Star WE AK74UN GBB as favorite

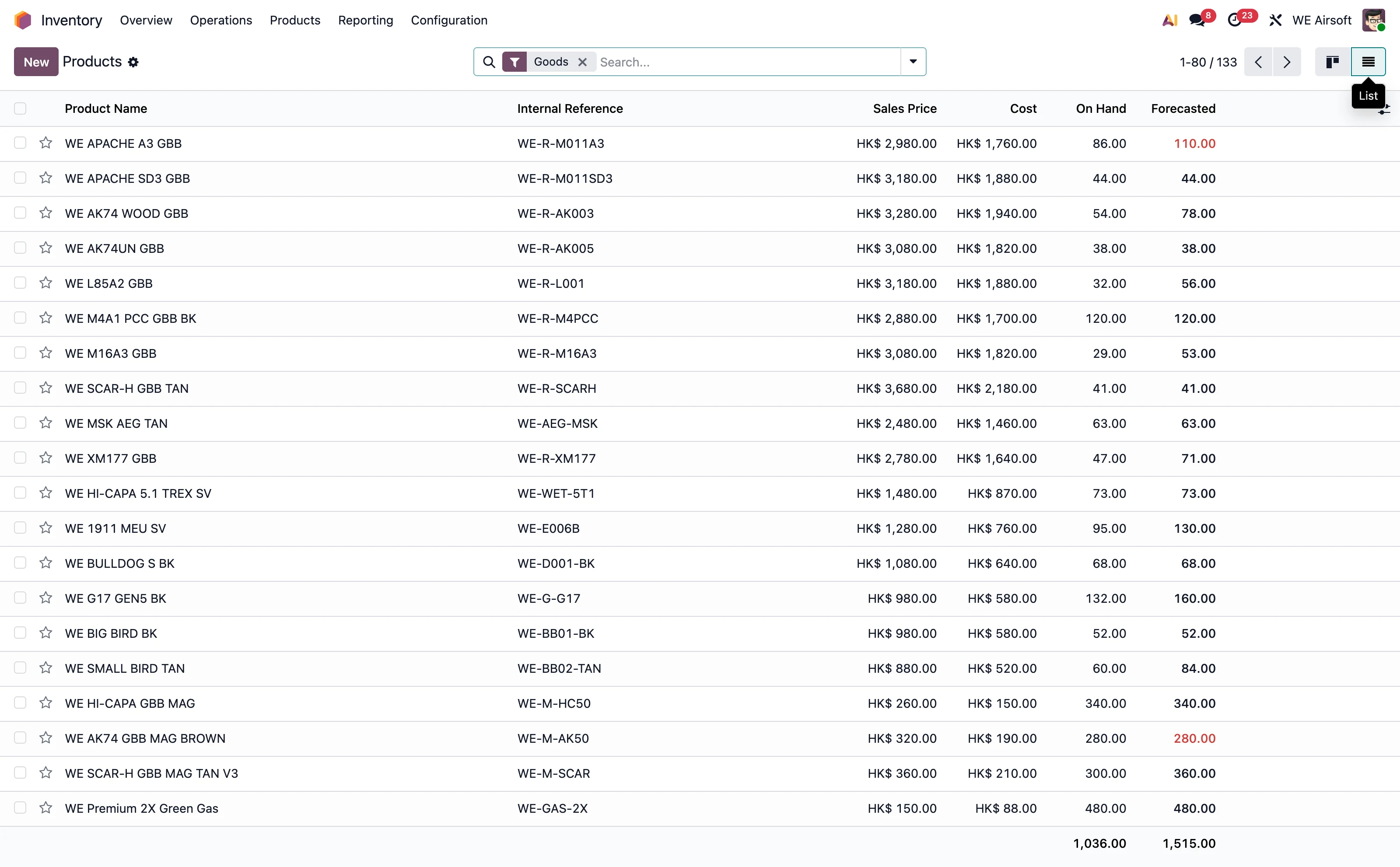tap(46, 248)
